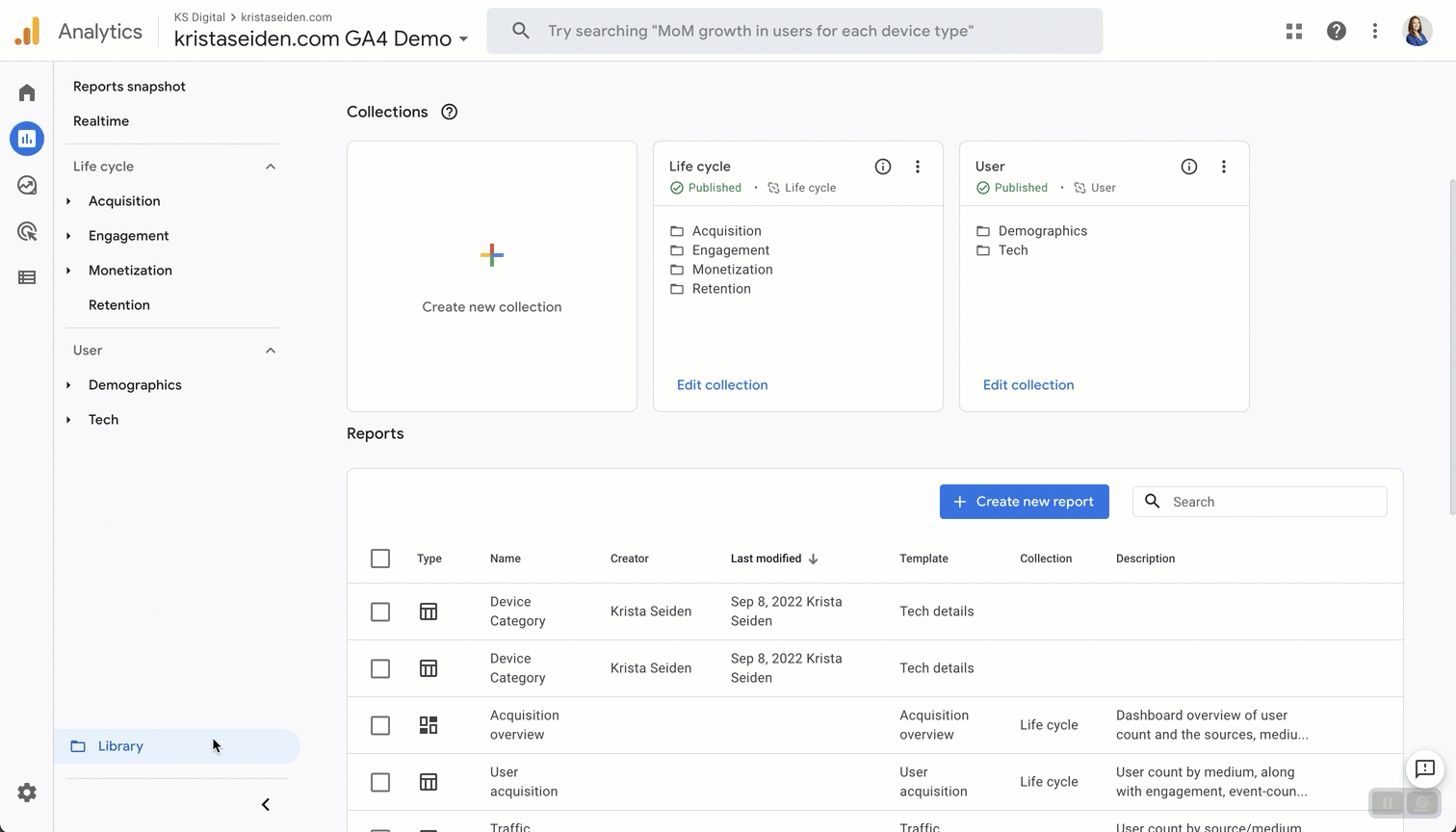This screenshot has height=832, width=1456.
Task: Click the Creator column header
Action: coord(630,559)
